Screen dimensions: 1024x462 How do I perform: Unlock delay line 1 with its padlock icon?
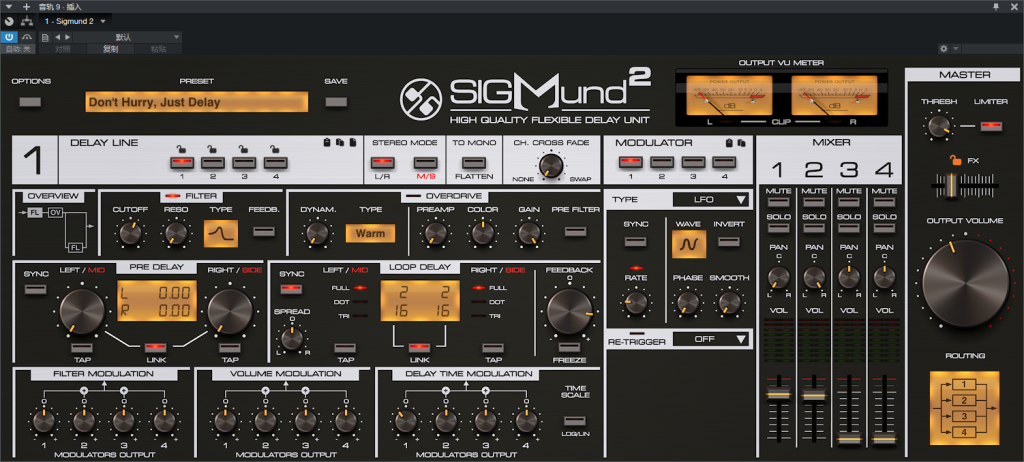coord(180,150)
